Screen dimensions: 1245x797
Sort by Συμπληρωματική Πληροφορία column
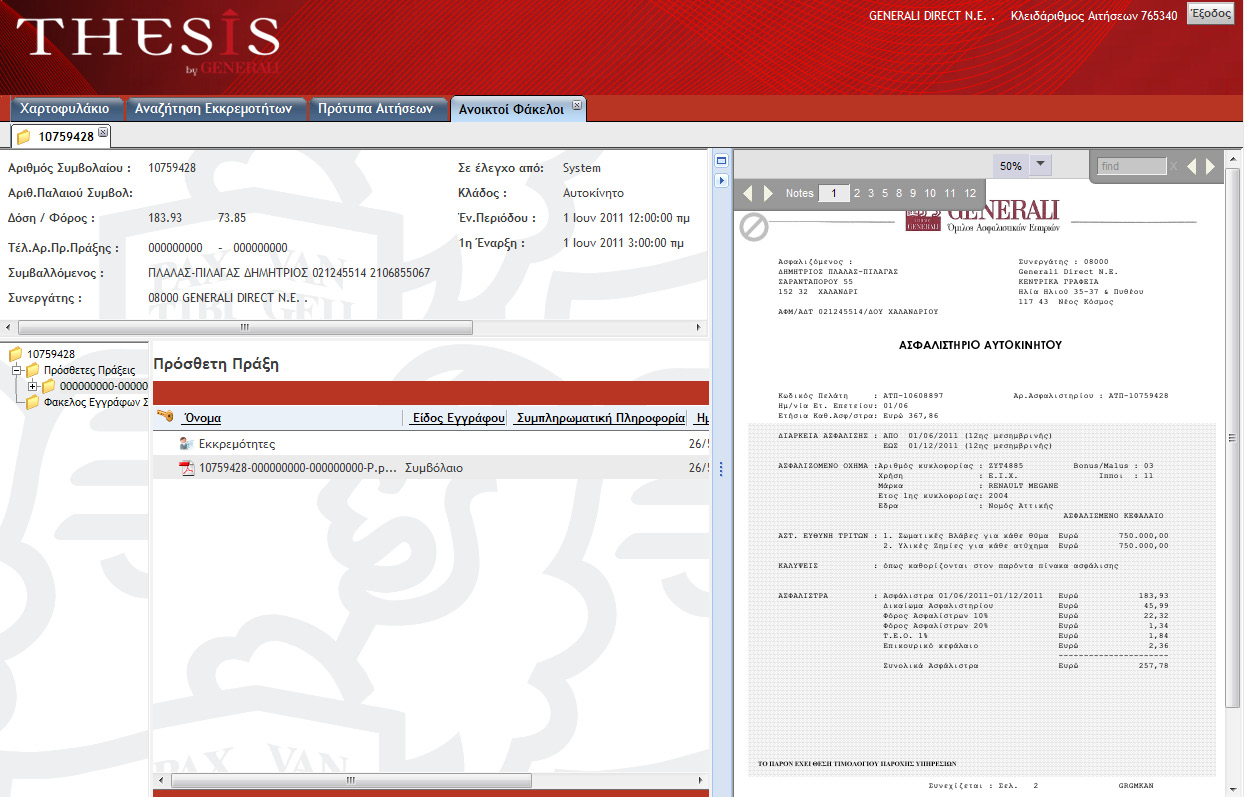click(x=599, y=418)
